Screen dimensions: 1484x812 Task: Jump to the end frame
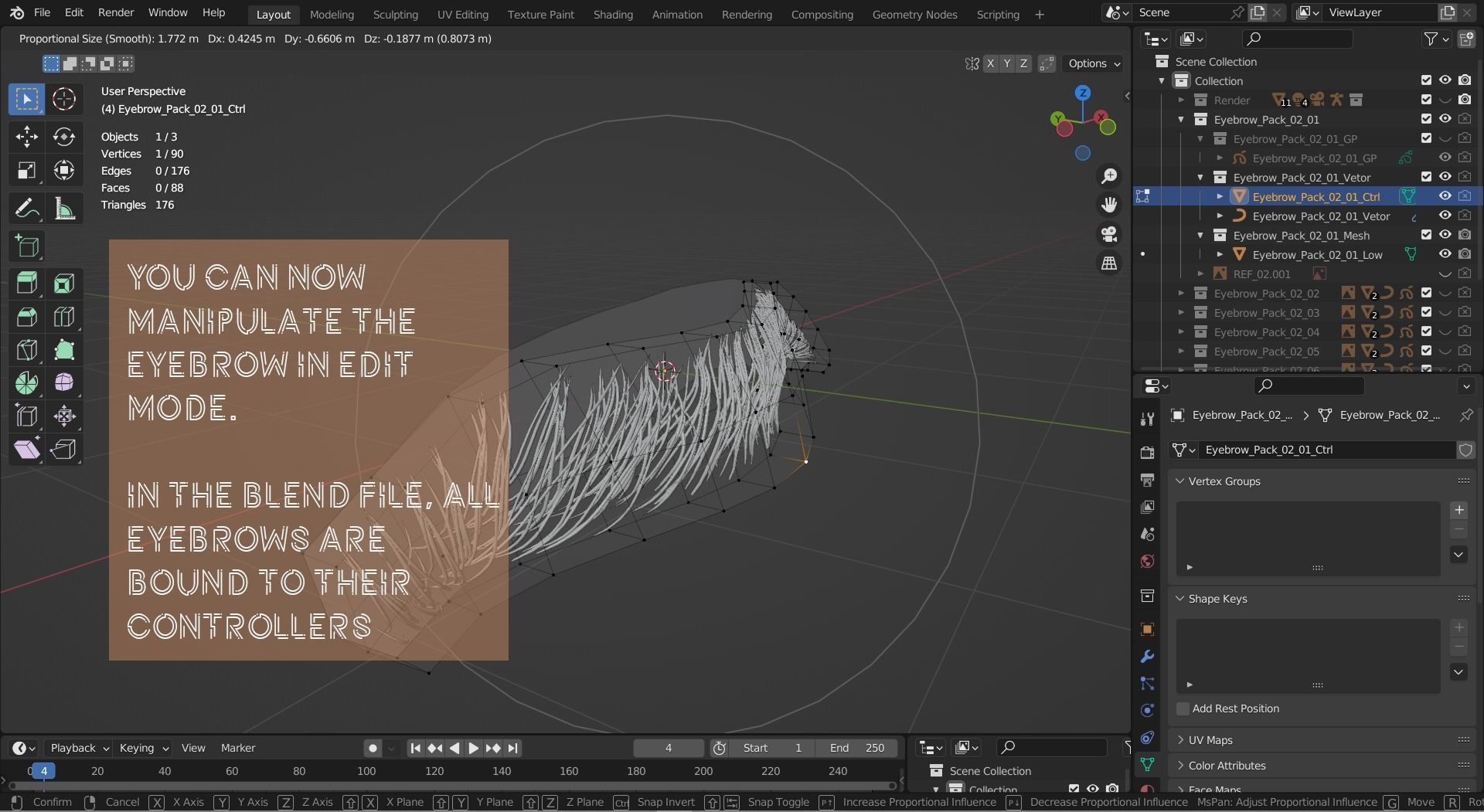coord(513,748)
